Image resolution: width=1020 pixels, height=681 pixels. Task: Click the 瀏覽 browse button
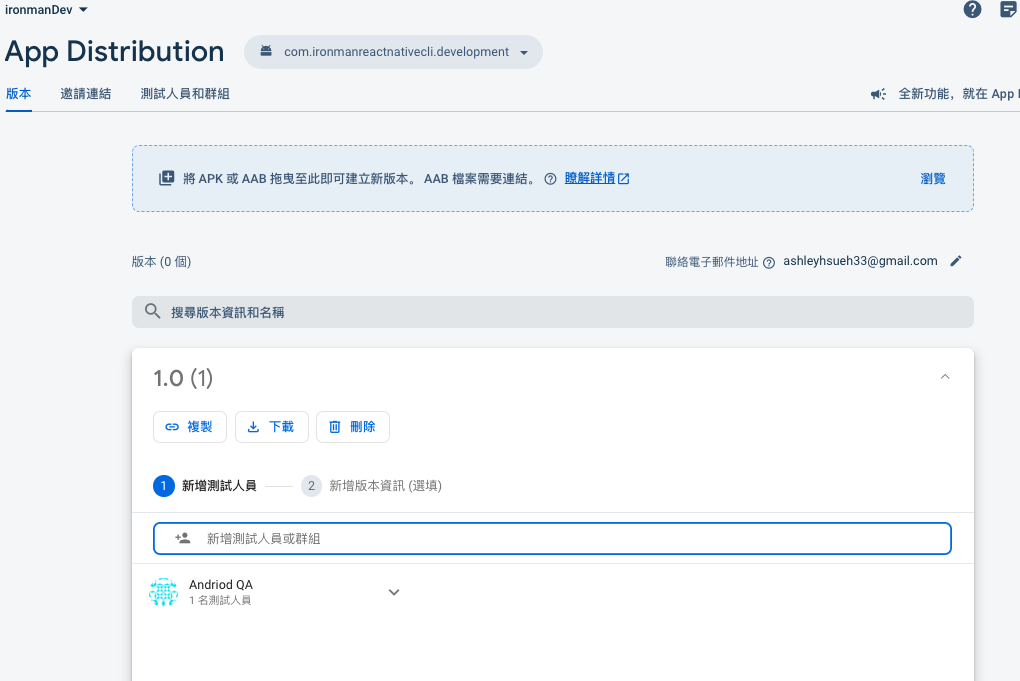pyautogui.click(x=933, y=178)
